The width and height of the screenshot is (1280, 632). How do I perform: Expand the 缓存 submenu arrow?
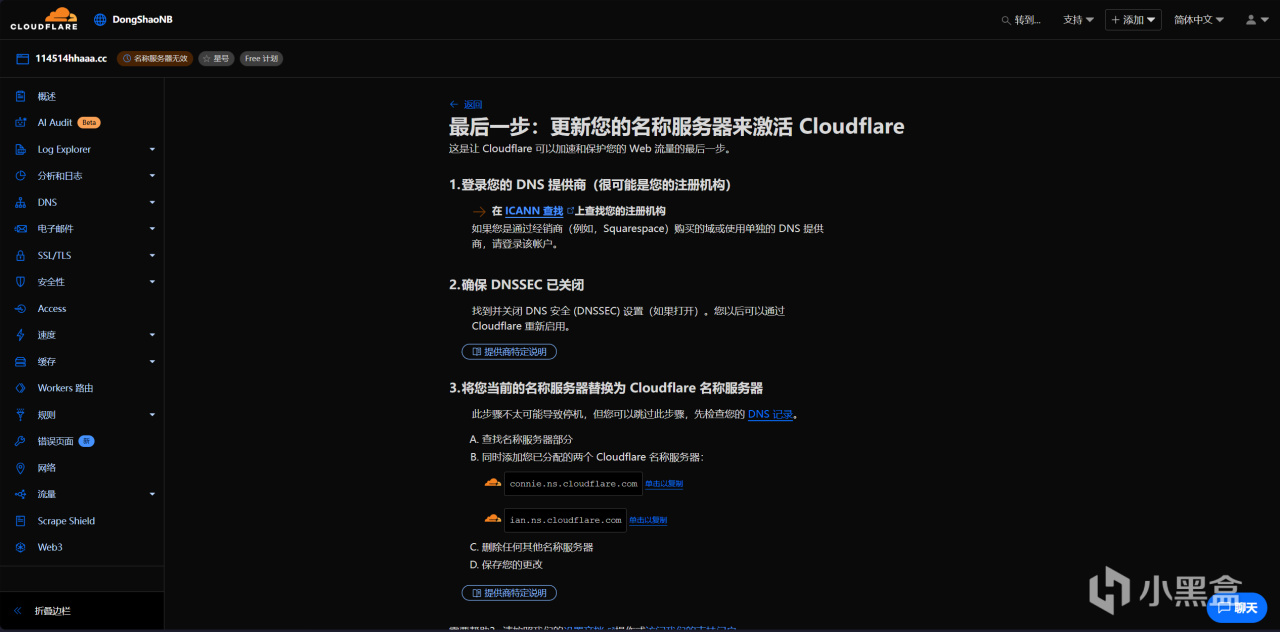coord(152,361)
